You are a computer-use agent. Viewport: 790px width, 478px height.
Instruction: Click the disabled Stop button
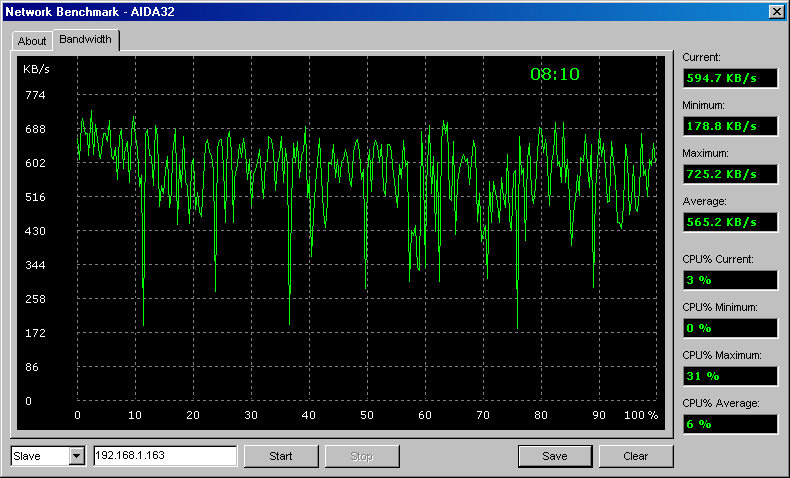click(362, 456)
